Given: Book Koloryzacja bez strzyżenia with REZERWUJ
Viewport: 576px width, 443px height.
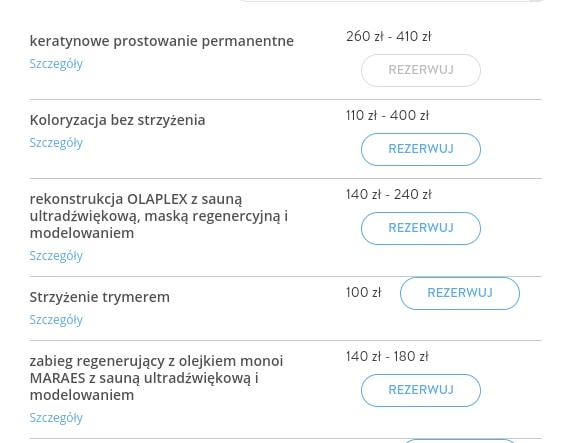Looking at the screenshot, I should pyautogui.click(x=421, y=149).
